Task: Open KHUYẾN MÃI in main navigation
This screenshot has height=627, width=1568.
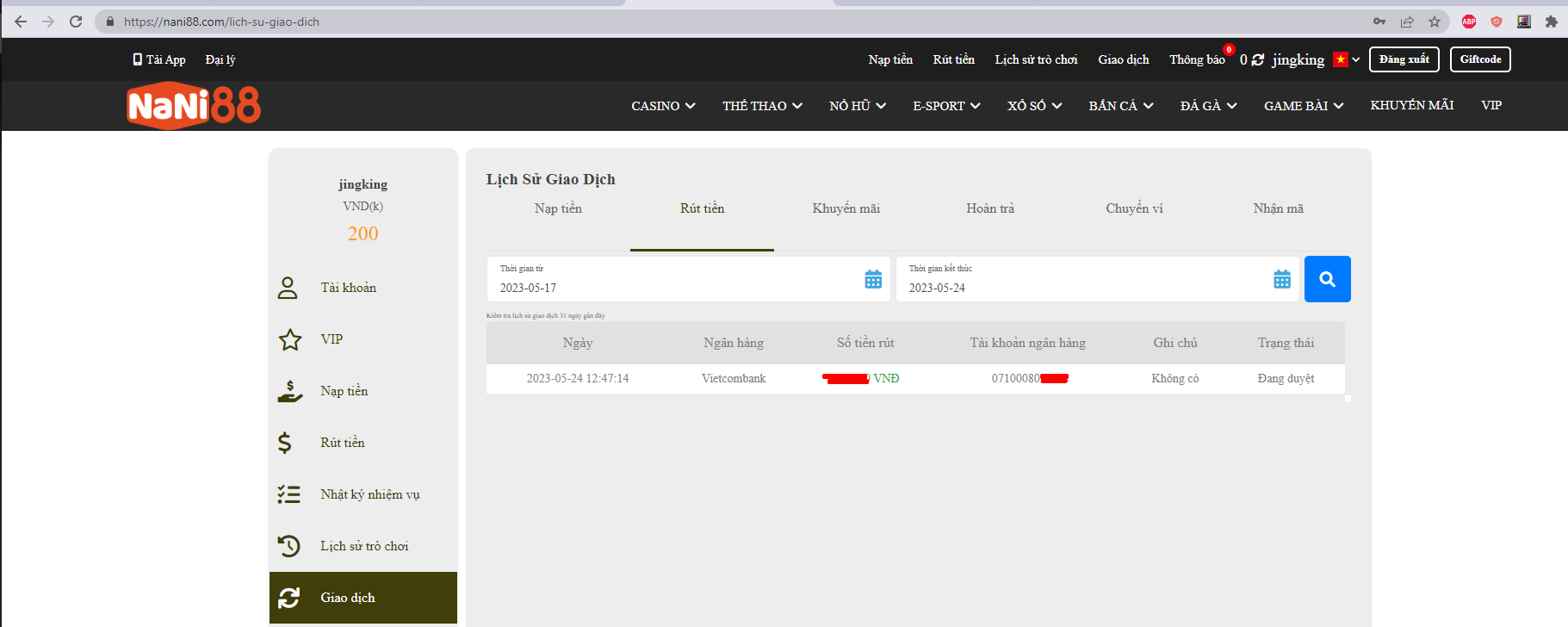Action: [x=1412, y=105]
